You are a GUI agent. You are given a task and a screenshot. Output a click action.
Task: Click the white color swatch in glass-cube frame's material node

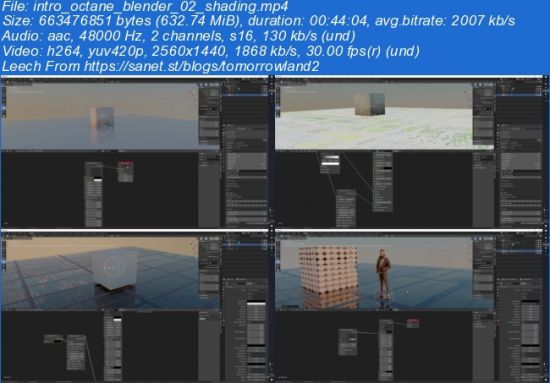point(98,180)
